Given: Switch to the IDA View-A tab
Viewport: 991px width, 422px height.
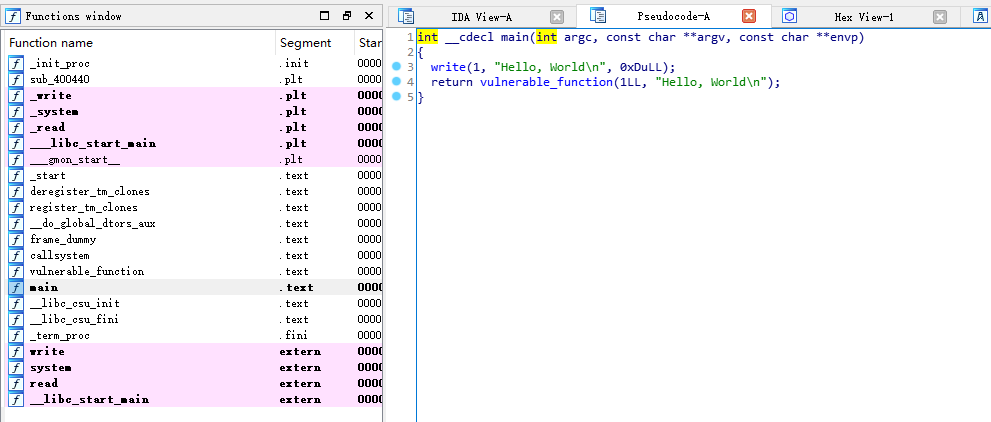Looking at the screenshot, I should point(481,16).
